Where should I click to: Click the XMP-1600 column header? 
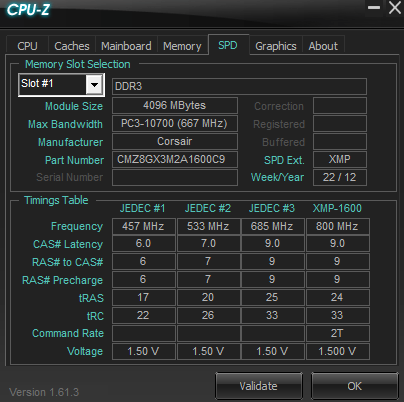click(x=337, y=208)
